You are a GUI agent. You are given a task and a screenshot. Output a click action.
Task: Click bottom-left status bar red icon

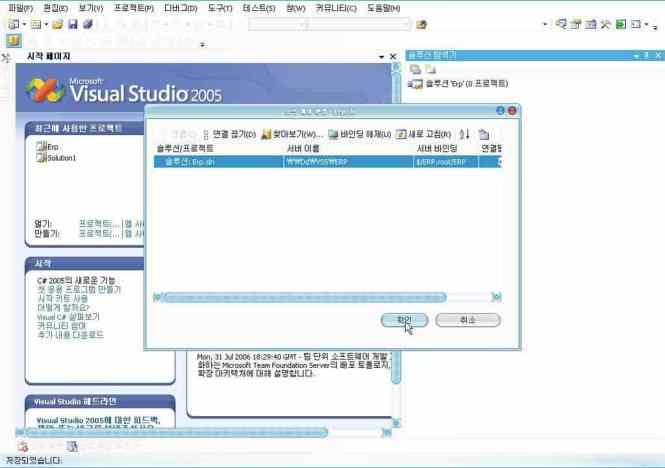point(22,446)
